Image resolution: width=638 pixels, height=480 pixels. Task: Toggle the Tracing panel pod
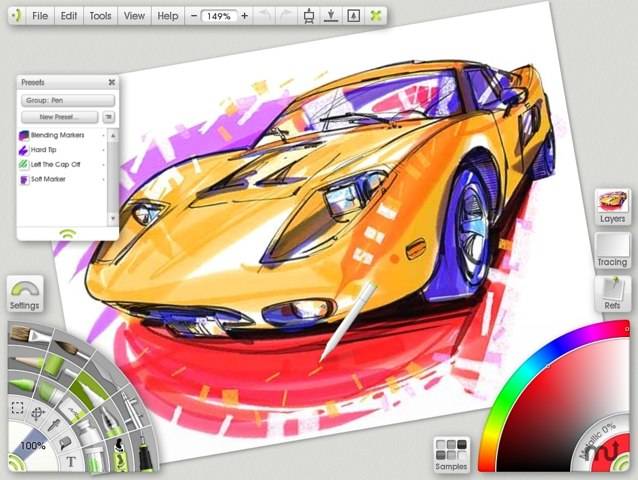point(612,250)
